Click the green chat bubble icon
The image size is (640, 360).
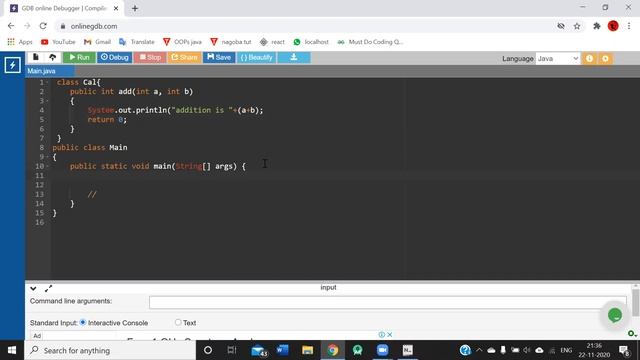click(x=615, y=315)
